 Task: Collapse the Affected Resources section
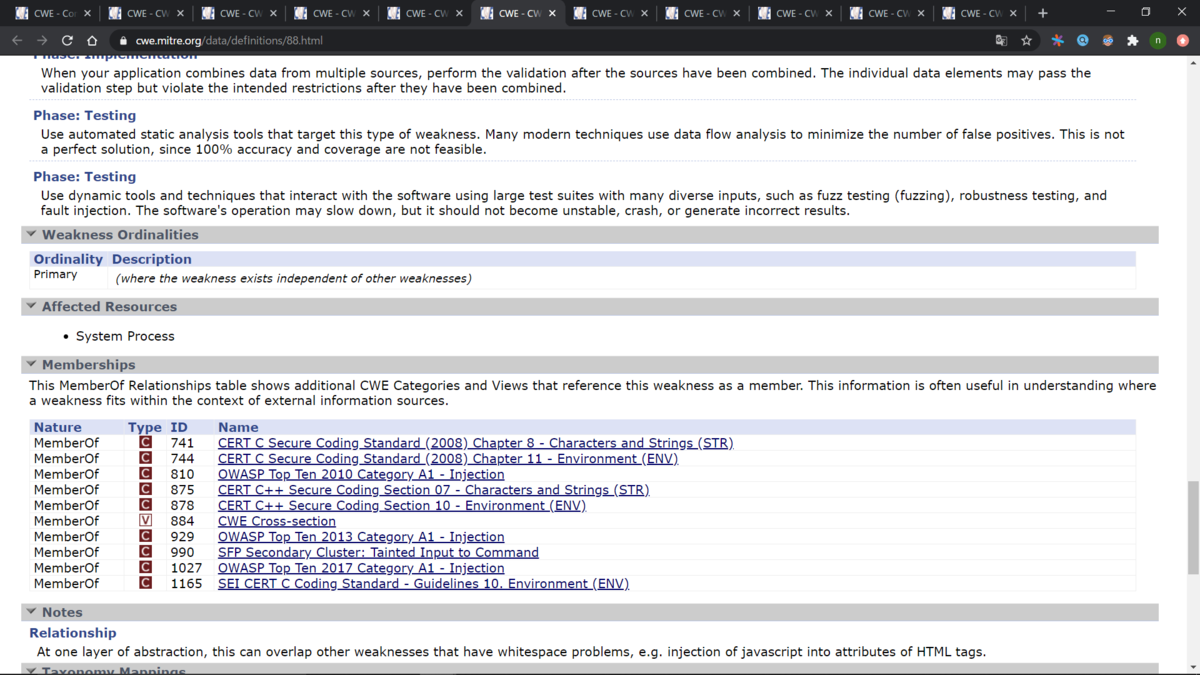pos(31,307)
